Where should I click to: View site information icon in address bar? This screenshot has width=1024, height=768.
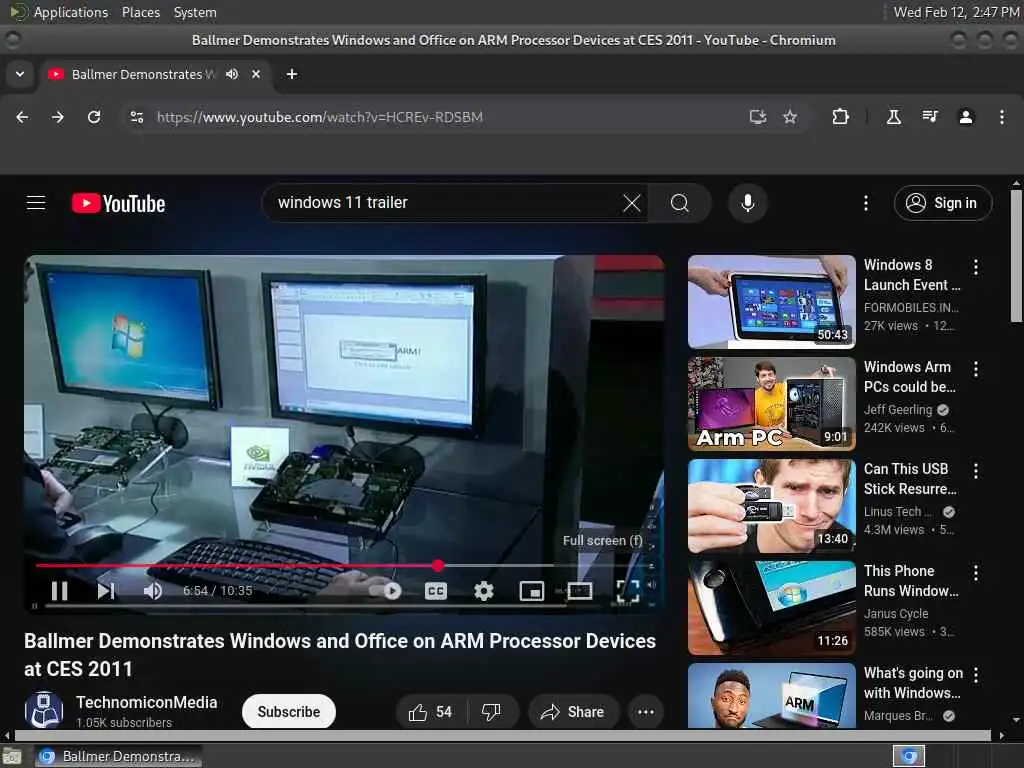coord(136,117)
